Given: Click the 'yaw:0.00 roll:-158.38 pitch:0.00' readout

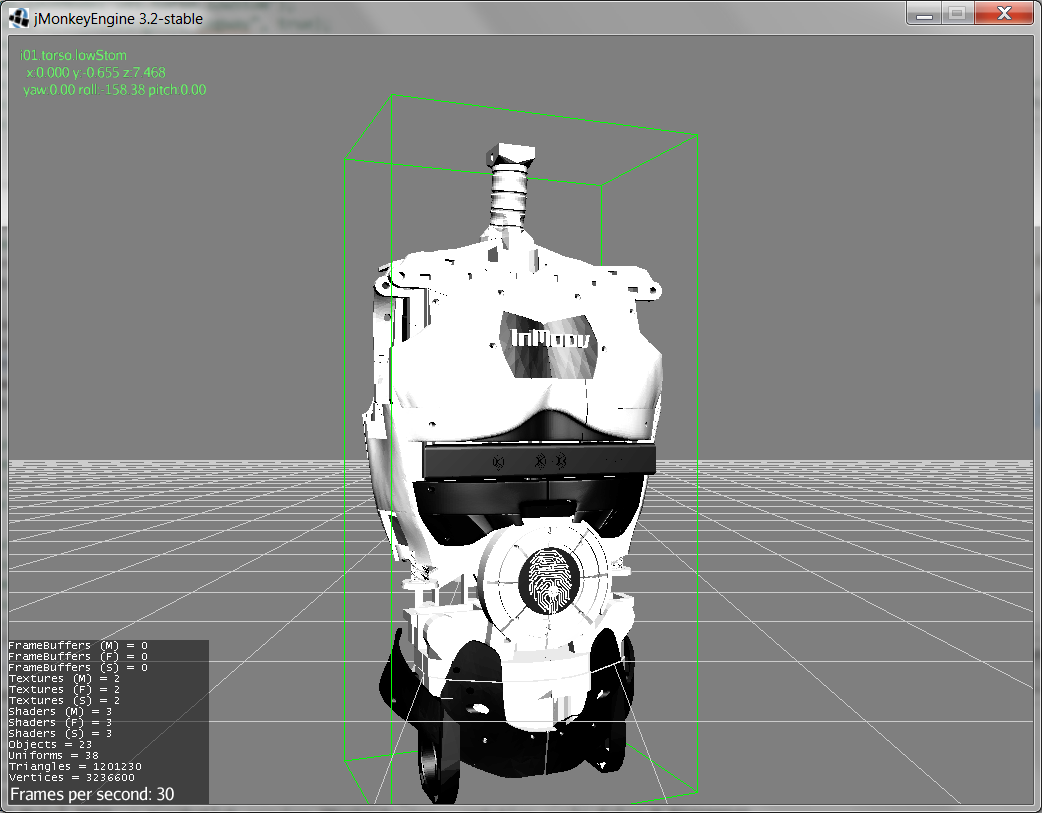Looking at the screenshot, I should click(114, 90).
